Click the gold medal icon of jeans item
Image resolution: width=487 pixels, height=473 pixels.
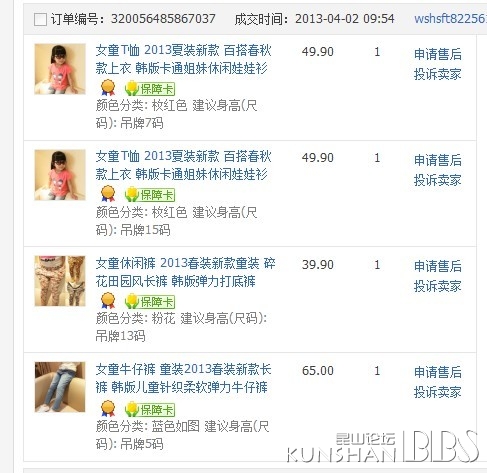tap(108, 409)
